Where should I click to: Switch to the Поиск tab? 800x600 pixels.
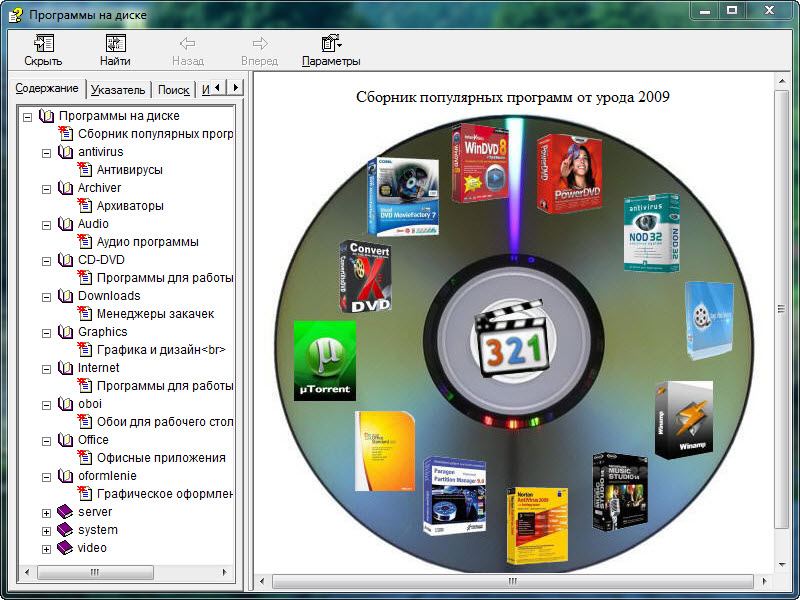[173, 90]
